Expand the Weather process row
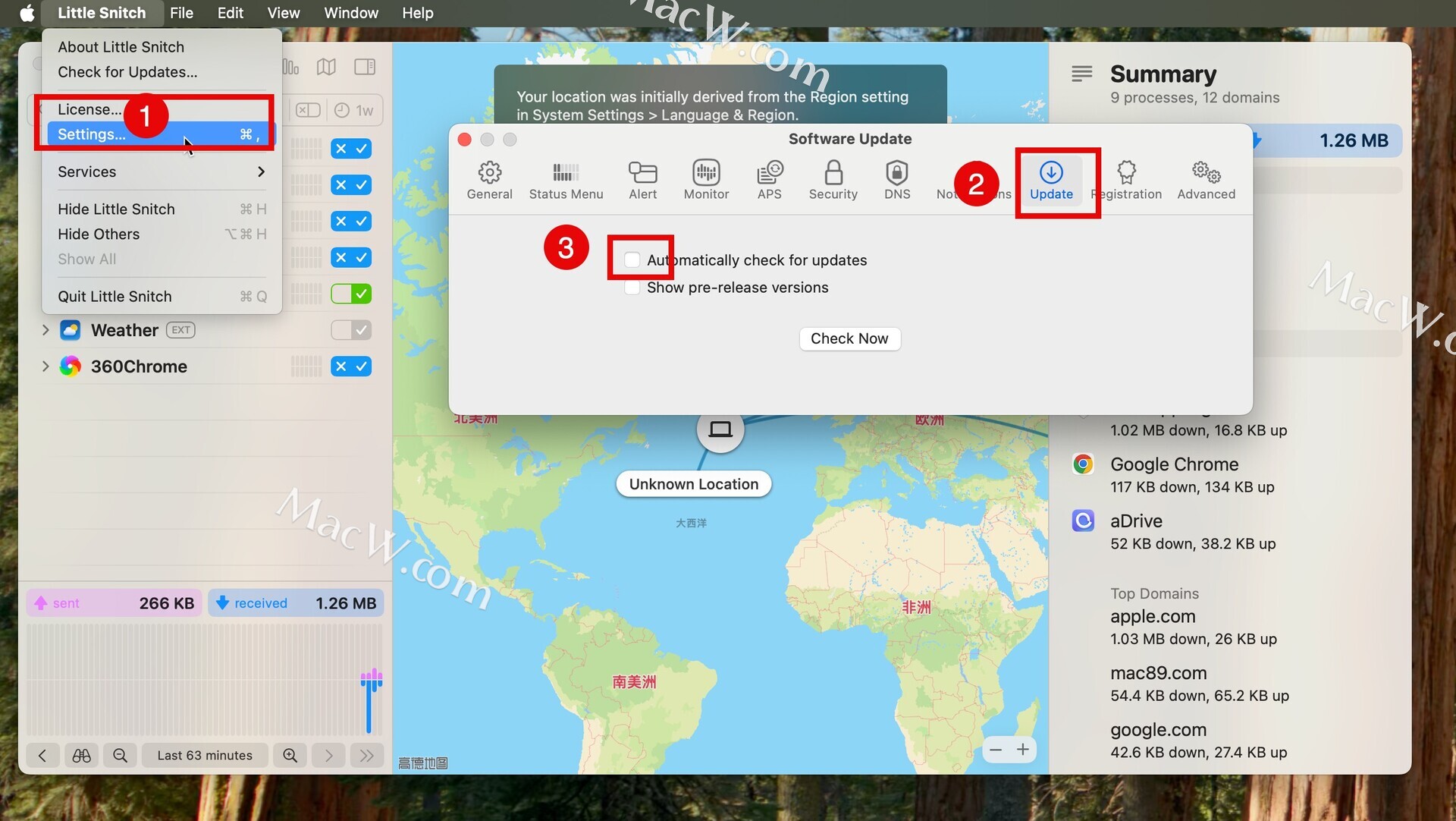Screen dimensions: 1456x821 [45, 330]
